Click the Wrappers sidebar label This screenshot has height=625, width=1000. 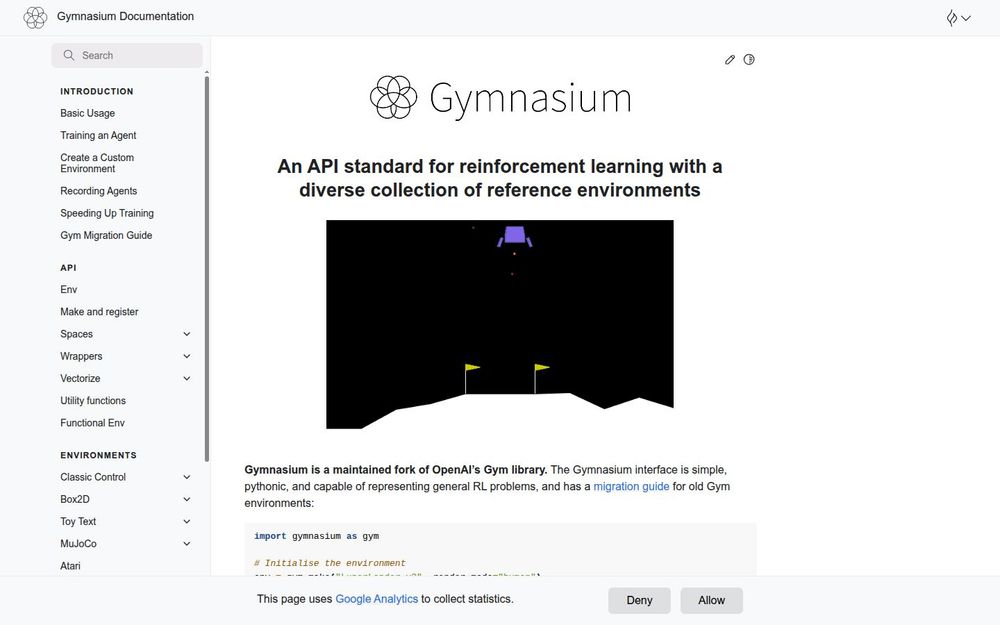tap(81, 357)
